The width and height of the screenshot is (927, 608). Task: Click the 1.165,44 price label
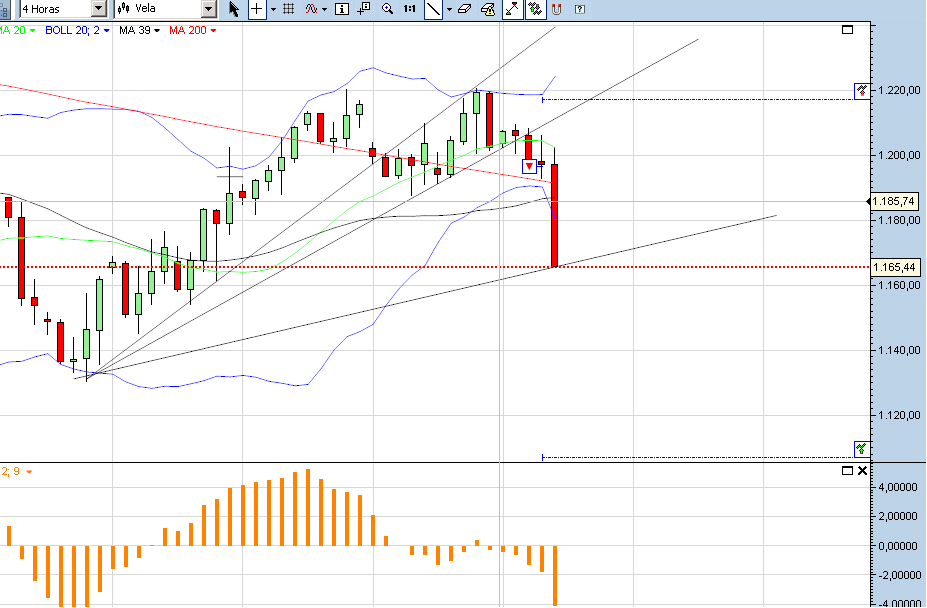click(894, 267)
